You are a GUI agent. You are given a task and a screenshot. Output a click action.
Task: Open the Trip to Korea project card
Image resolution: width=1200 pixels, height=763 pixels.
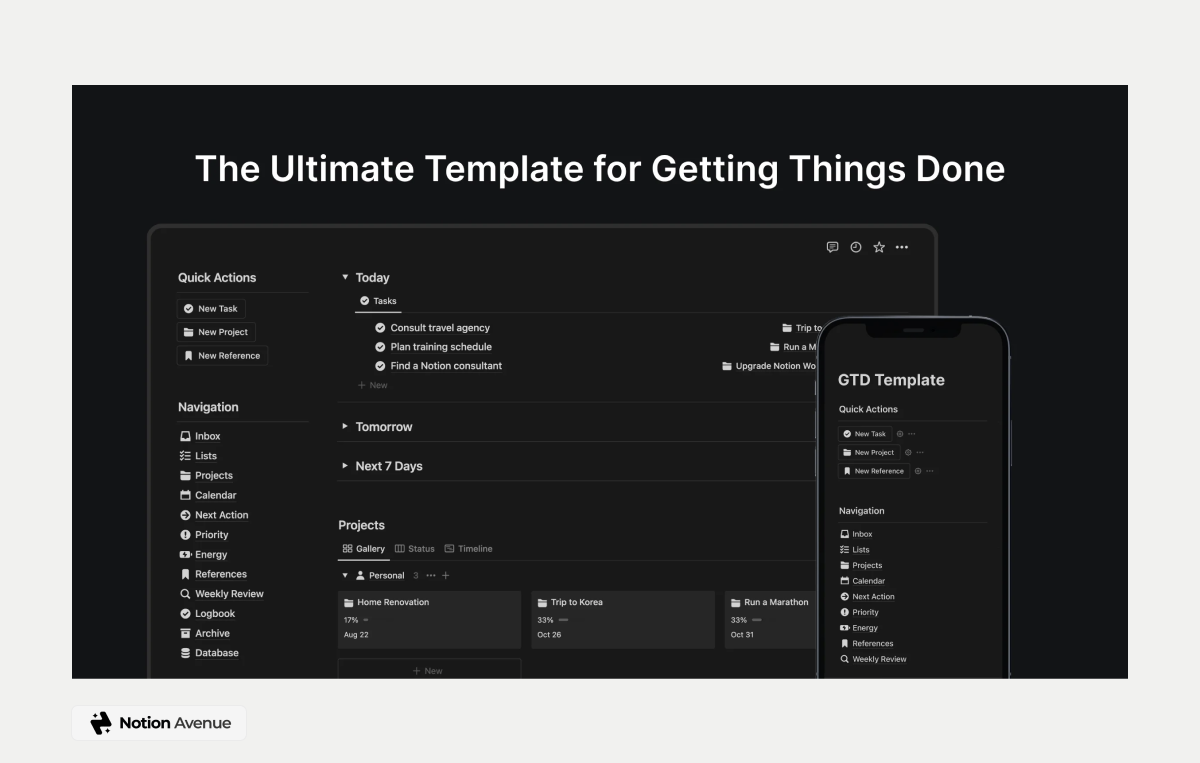(575, 601)
